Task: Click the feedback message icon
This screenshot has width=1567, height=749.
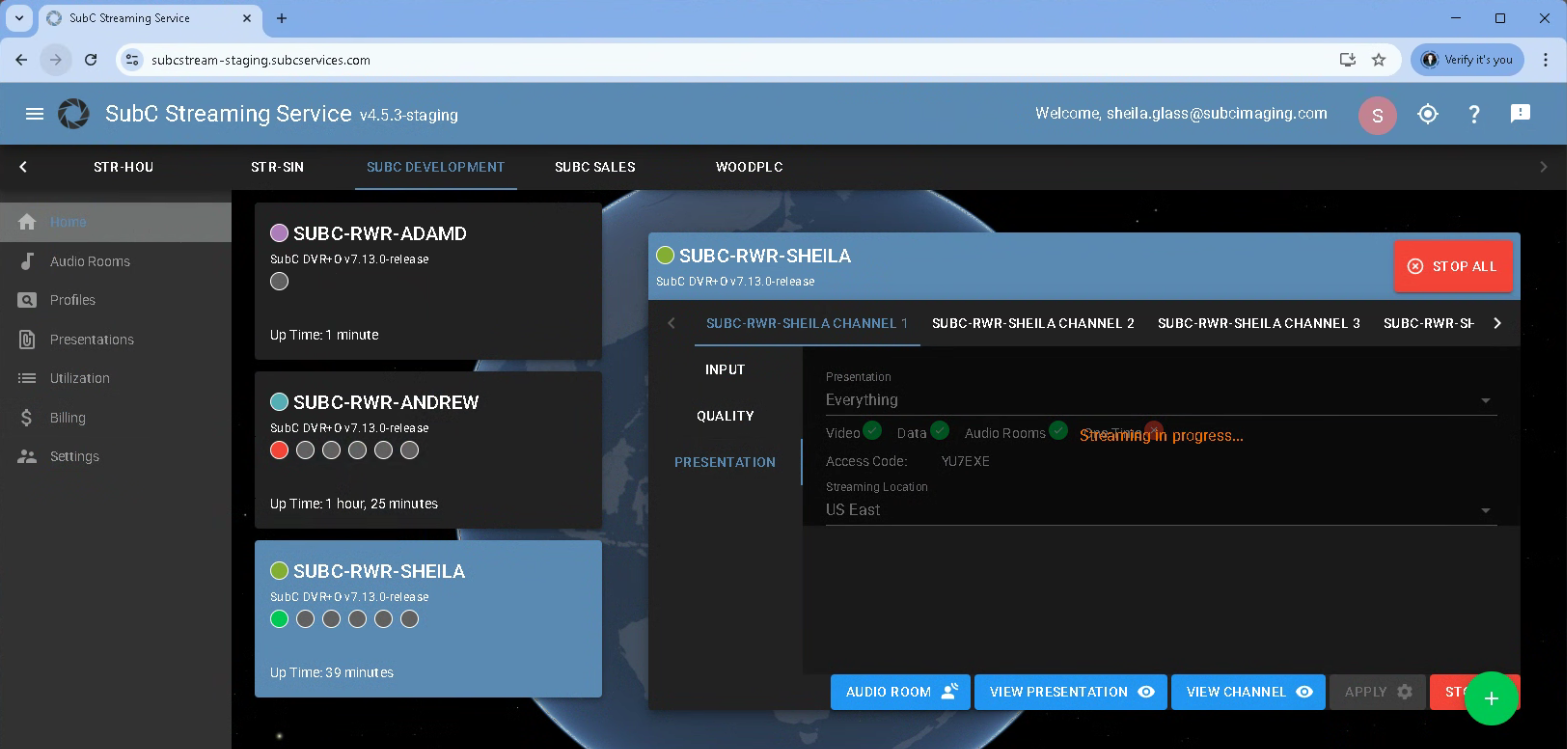Action: pyautogui.click(x=1520, y=114)
